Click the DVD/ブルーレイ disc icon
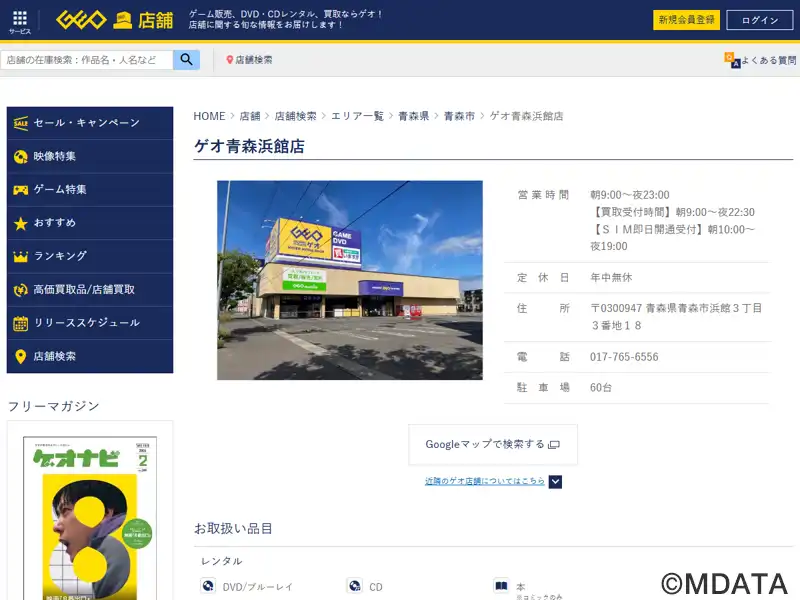The height and width of the screenshot is (600, 800). 208,585
